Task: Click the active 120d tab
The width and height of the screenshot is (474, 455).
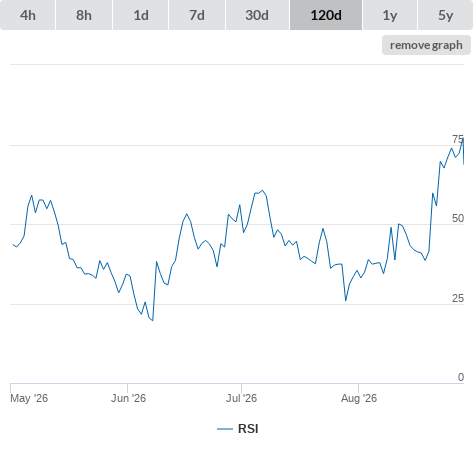Action: pyautogui.click(x=326, y=15)
